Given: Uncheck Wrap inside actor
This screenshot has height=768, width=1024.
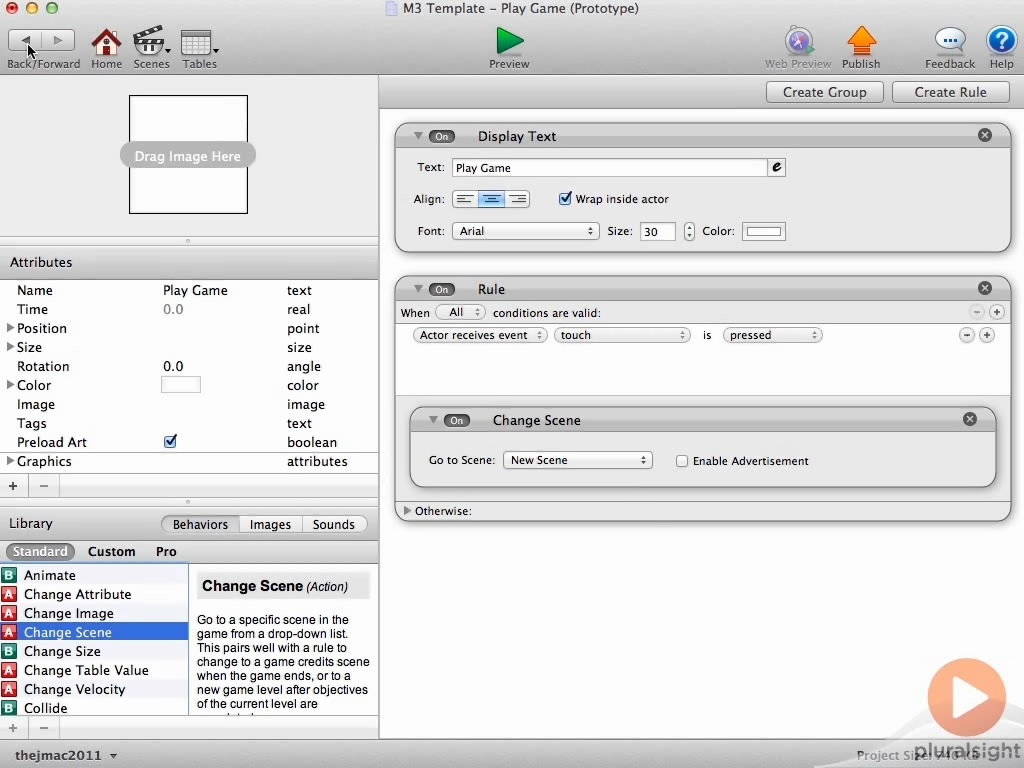Looking at the screenshot, I should pyautogui.click(x=565, y=199).
